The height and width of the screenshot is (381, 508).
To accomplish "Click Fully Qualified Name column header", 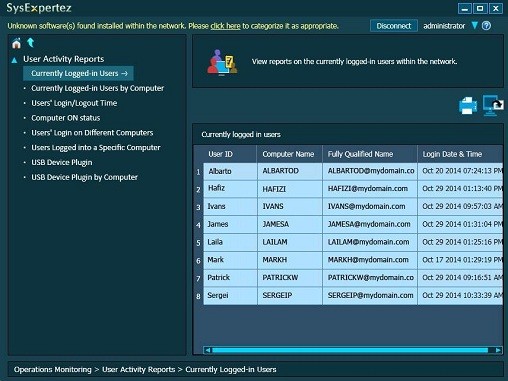I will [x=370, y=154].
